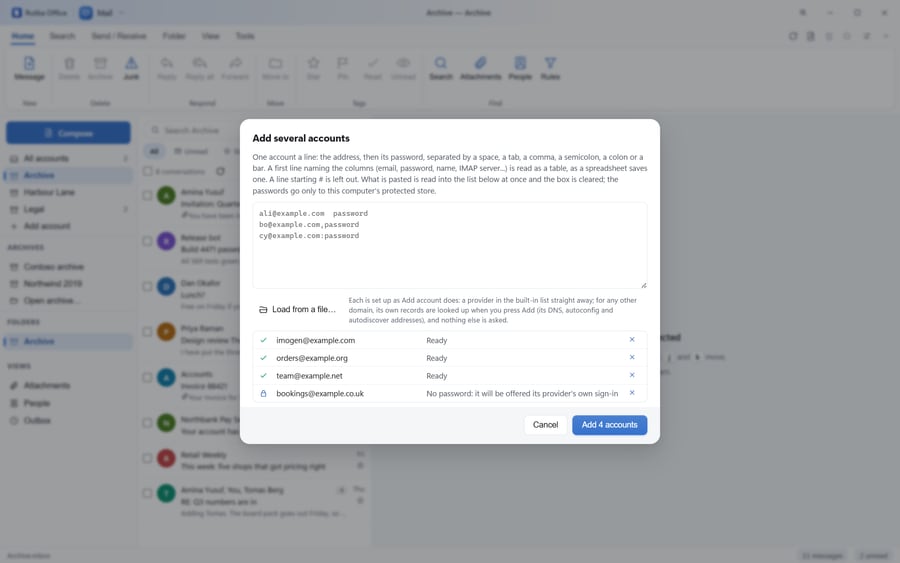This screenshot has height=563, width=900.
Task: Toggle the select-all conversations checkbox
Action: pyautogui.click(x=148, y=171)
